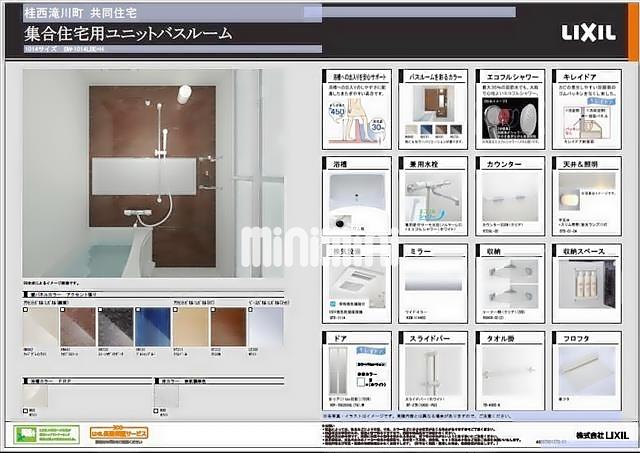Open the bathtub step-in support illustration
The height and width of the screenshot is (453, 640).
[x=357, y=120]
